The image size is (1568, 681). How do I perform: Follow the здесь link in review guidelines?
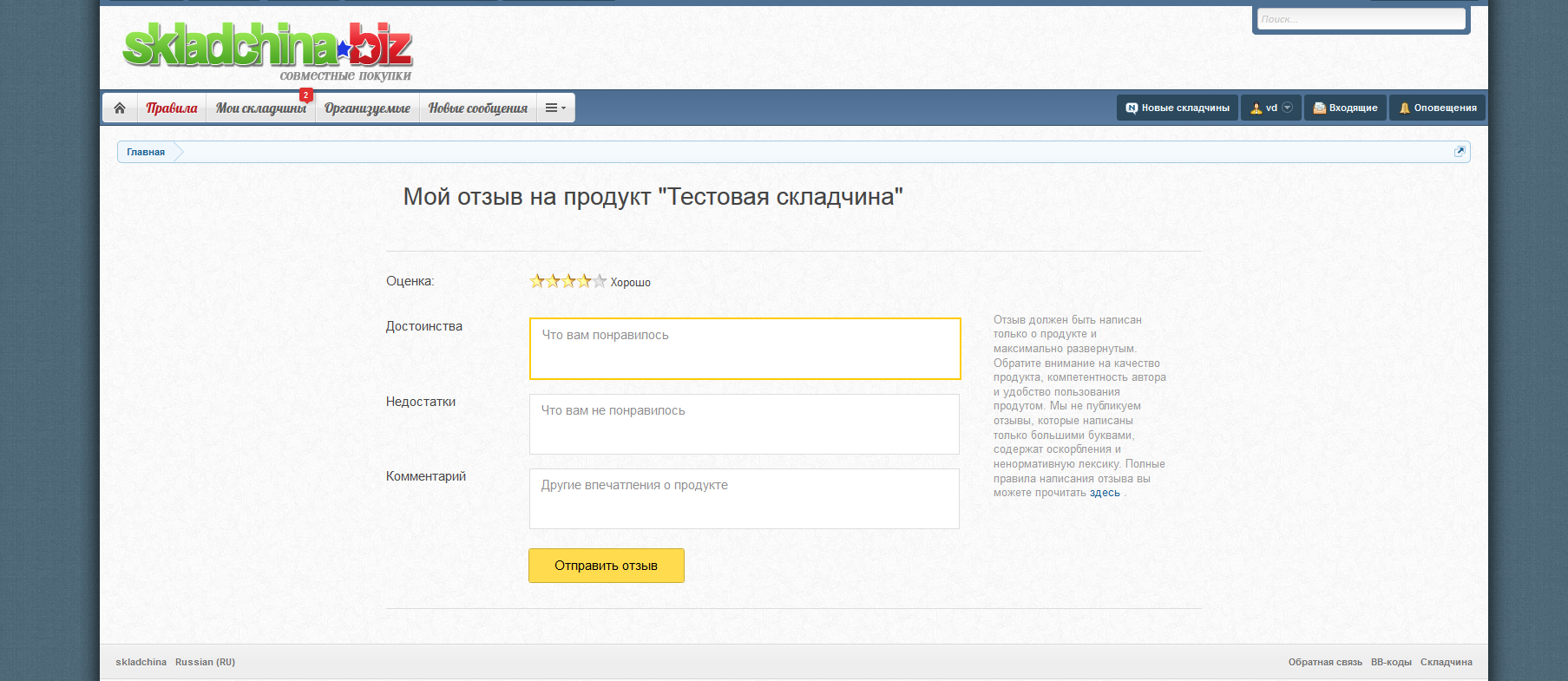click(x=1105, y=493)
